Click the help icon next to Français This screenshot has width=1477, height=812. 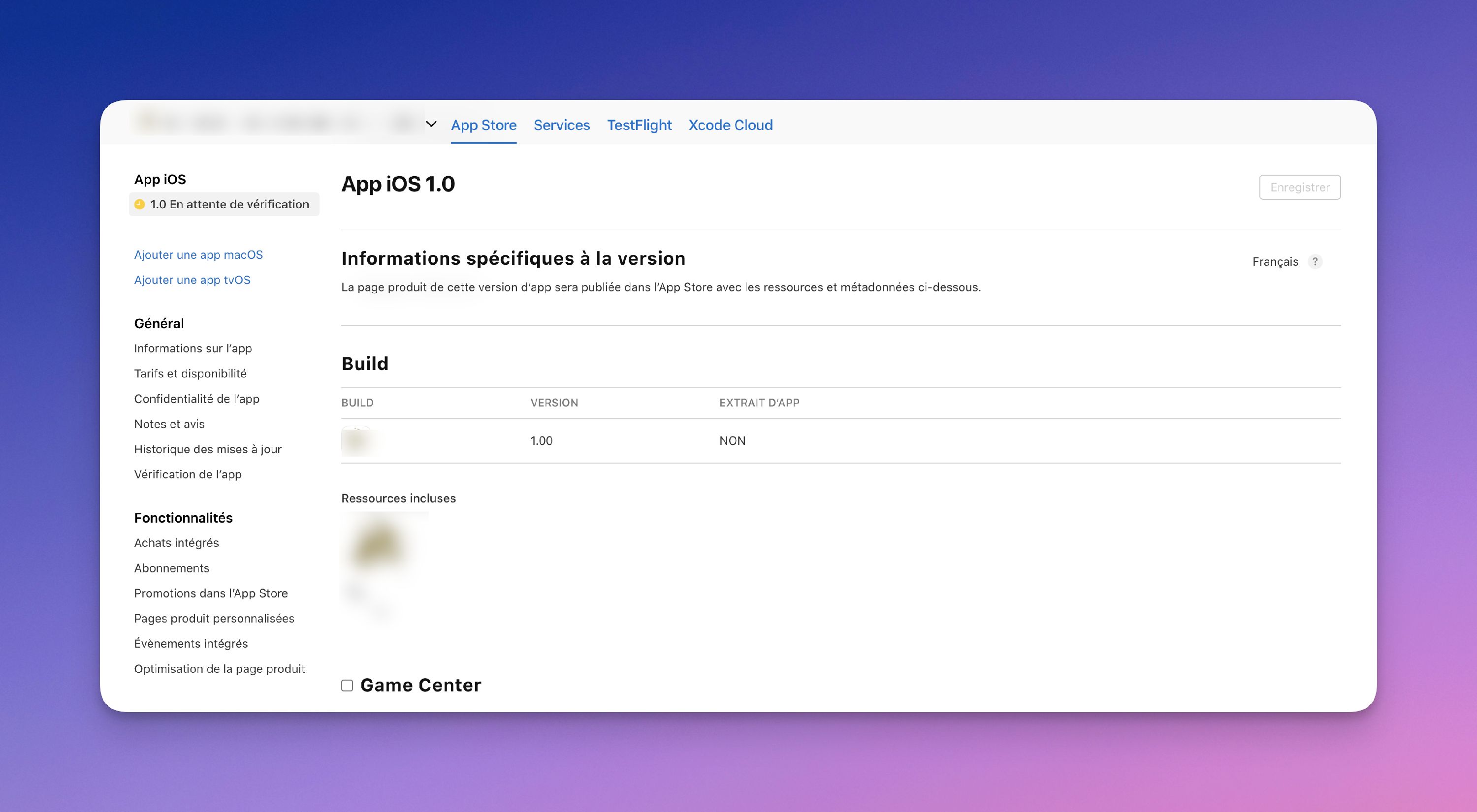(1316, 261)
